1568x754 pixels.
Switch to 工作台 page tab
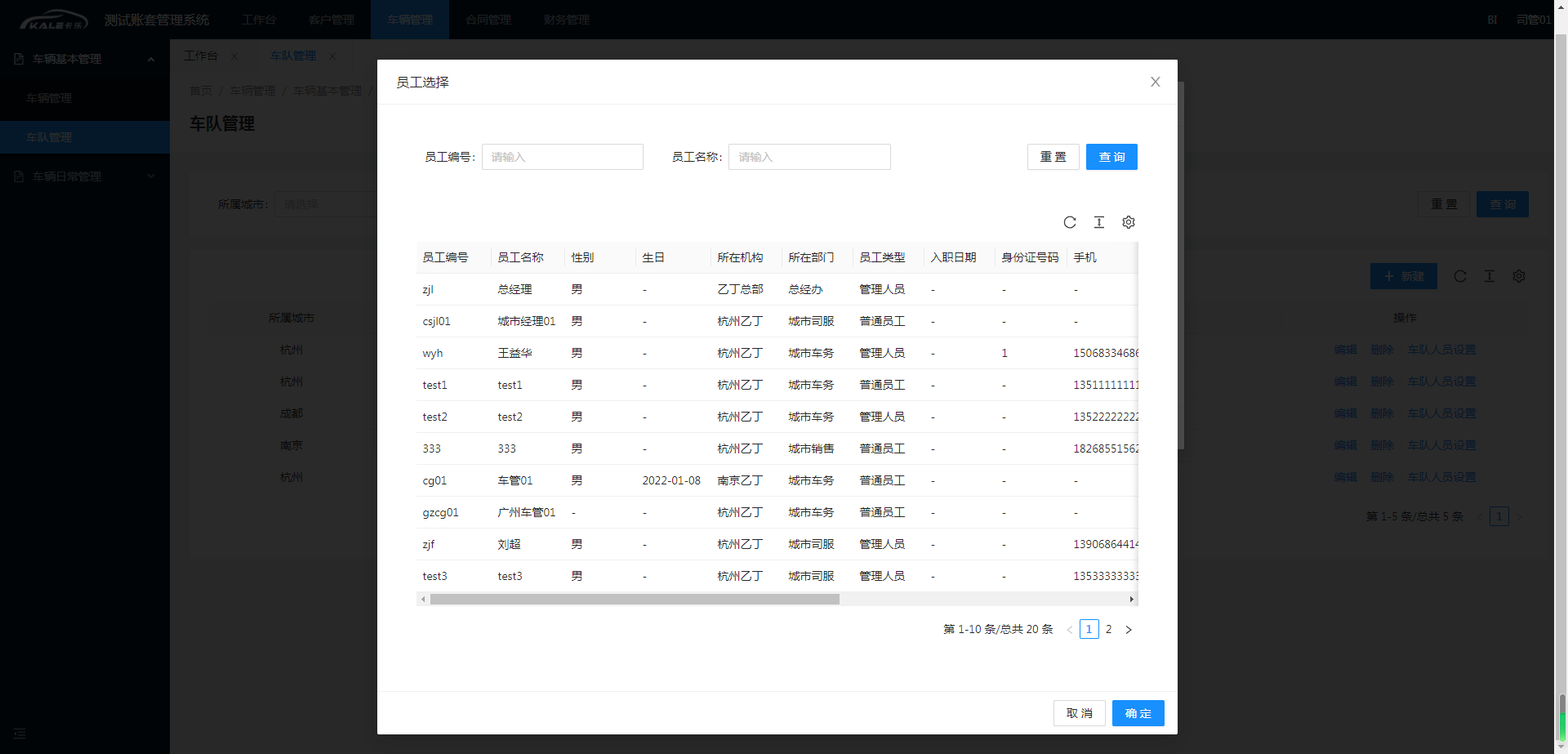pyautogui.click(x=201, y=56)
